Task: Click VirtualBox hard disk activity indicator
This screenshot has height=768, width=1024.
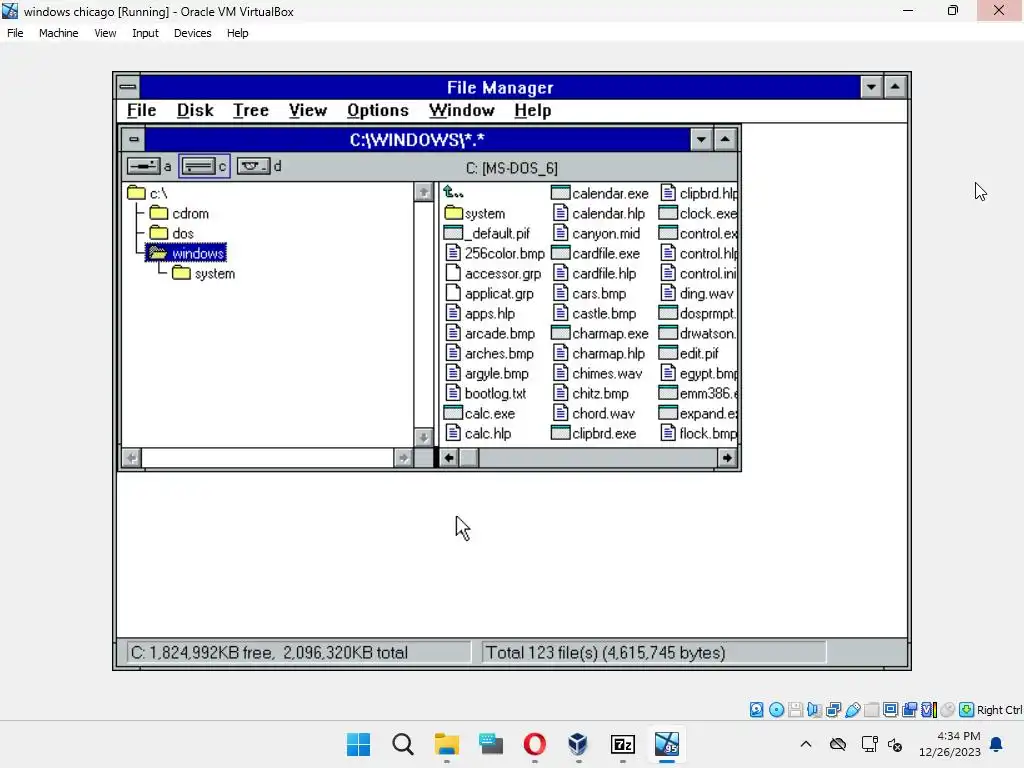Action: point(756,709)
